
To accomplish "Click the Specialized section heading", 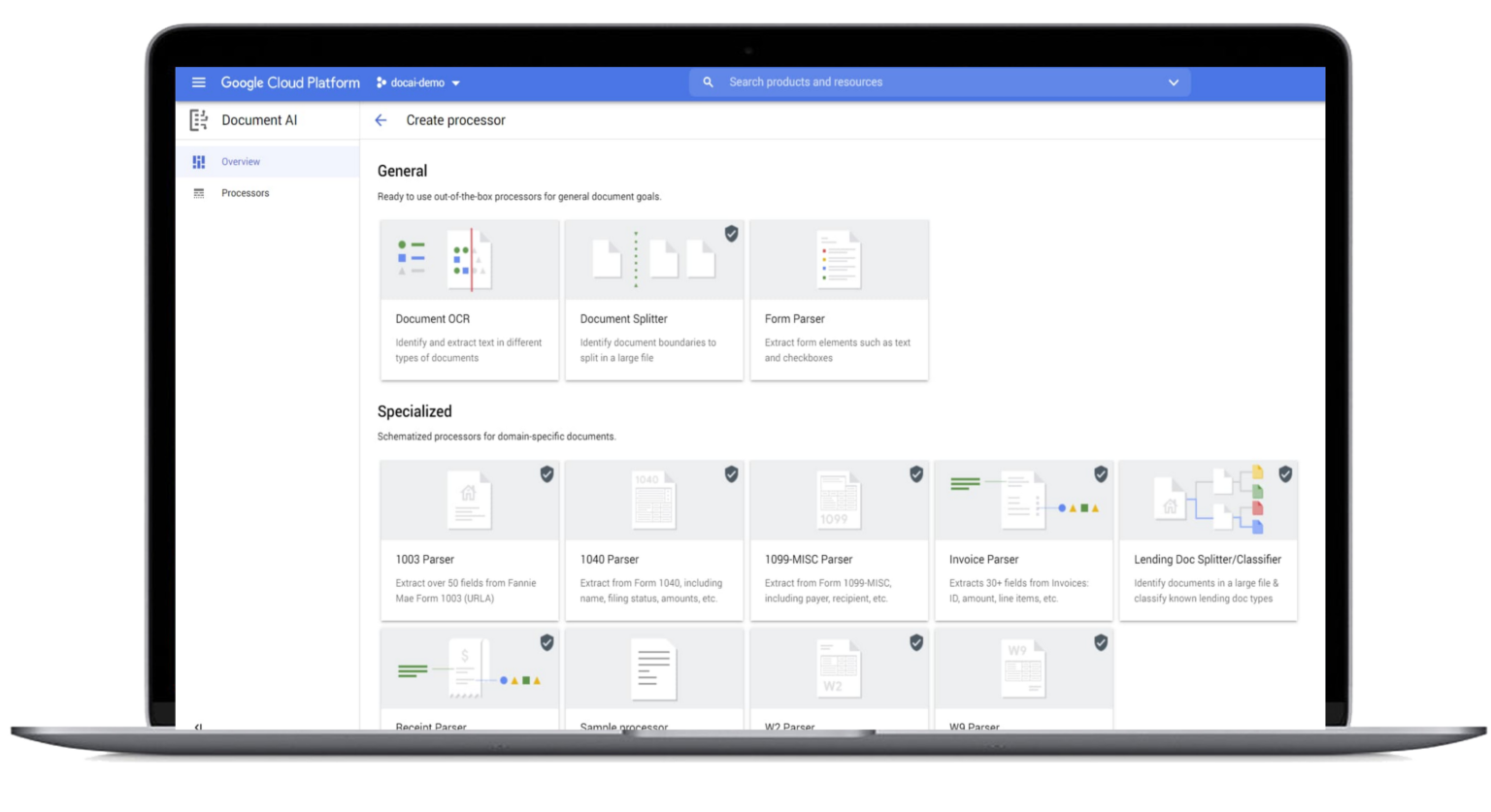I will pos(414,411).
